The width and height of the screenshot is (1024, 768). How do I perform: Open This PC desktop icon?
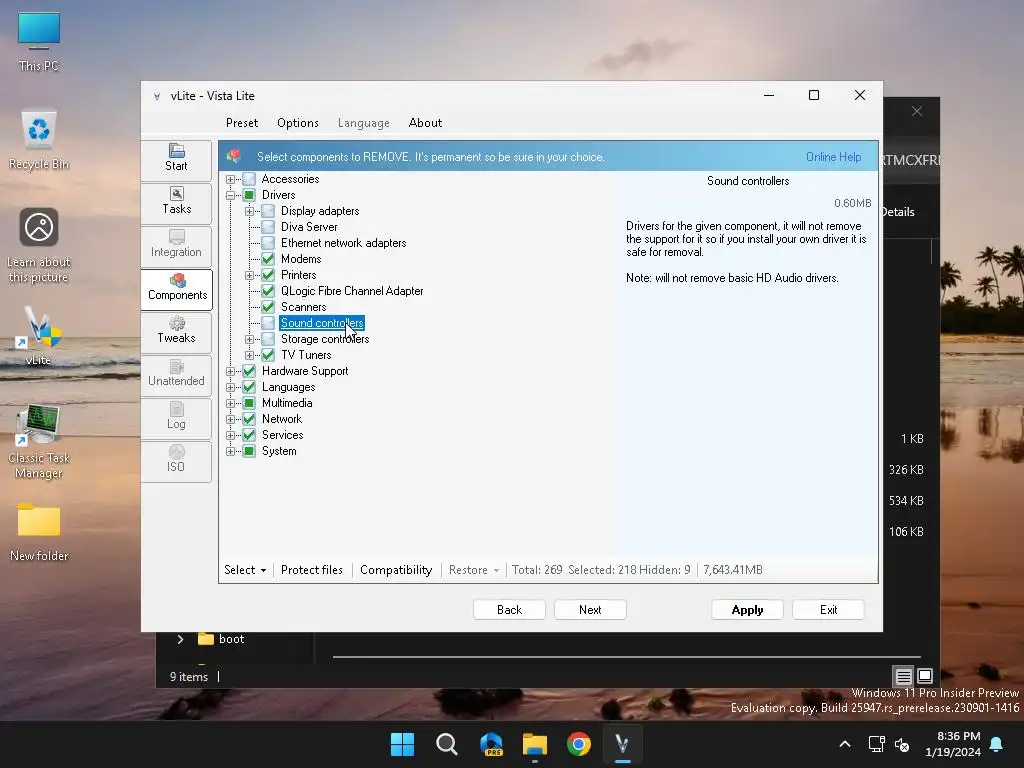pyautogui.click(x=39, y=42)
